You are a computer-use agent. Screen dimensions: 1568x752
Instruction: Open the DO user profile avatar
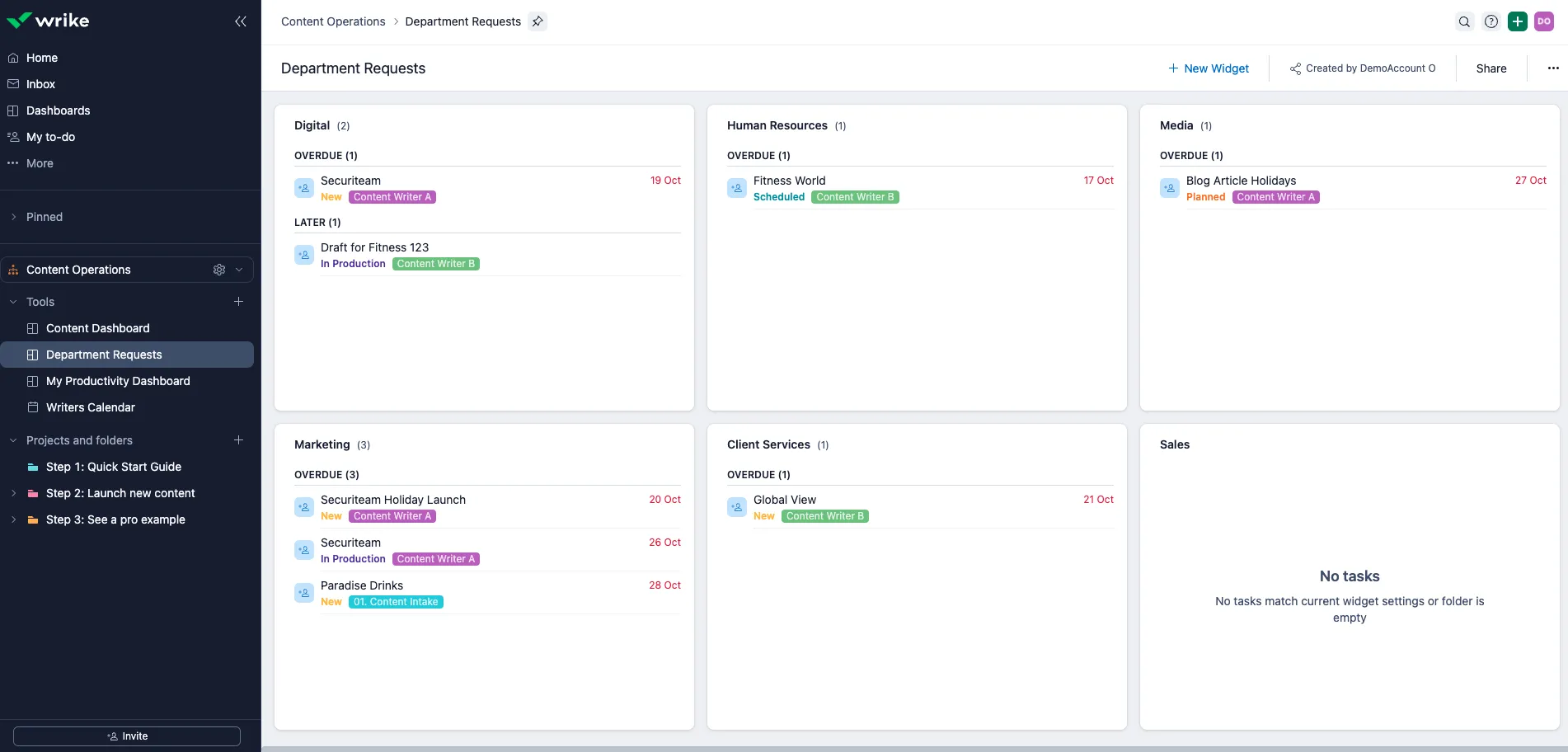coord(1544,22)
